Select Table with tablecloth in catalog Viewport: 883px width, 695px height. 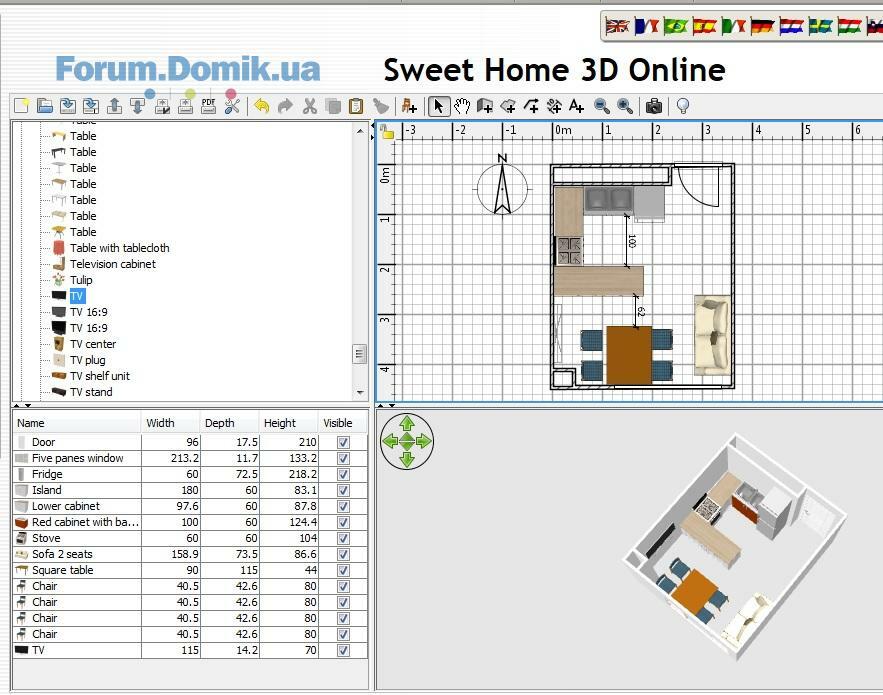pos(119,248)
